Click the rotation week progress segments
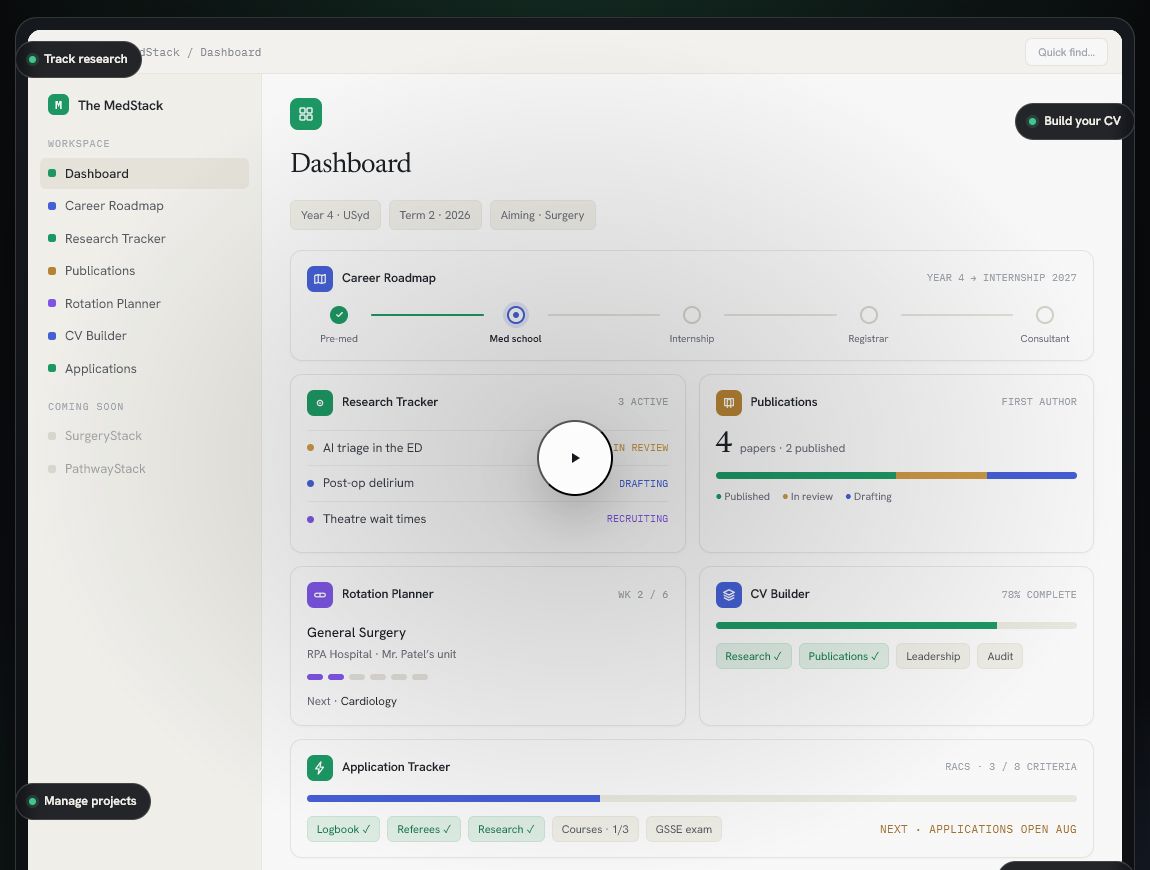 (367, 677)
